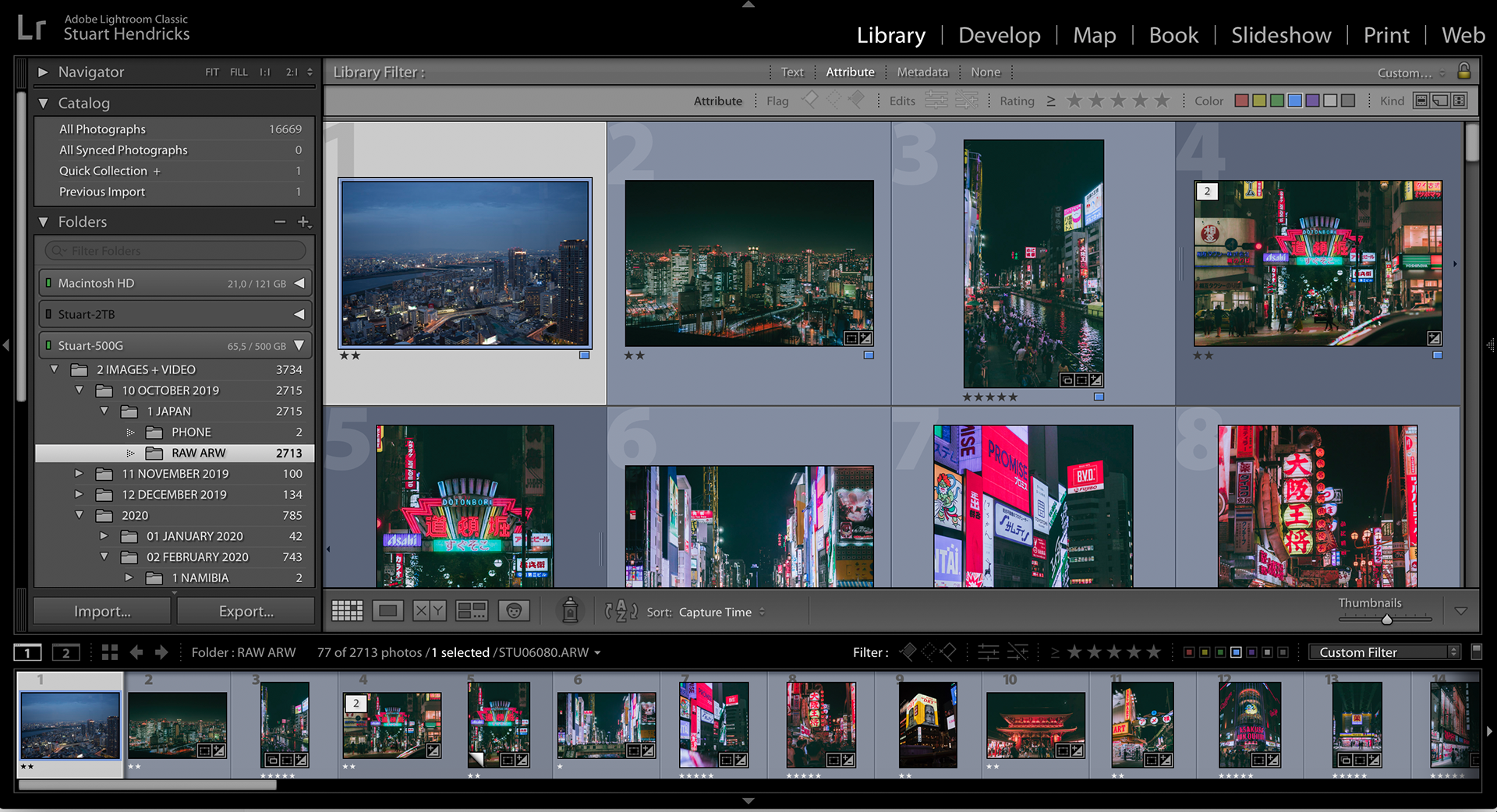Filter by edited photos in Attribute bar

tap(936, 100)
